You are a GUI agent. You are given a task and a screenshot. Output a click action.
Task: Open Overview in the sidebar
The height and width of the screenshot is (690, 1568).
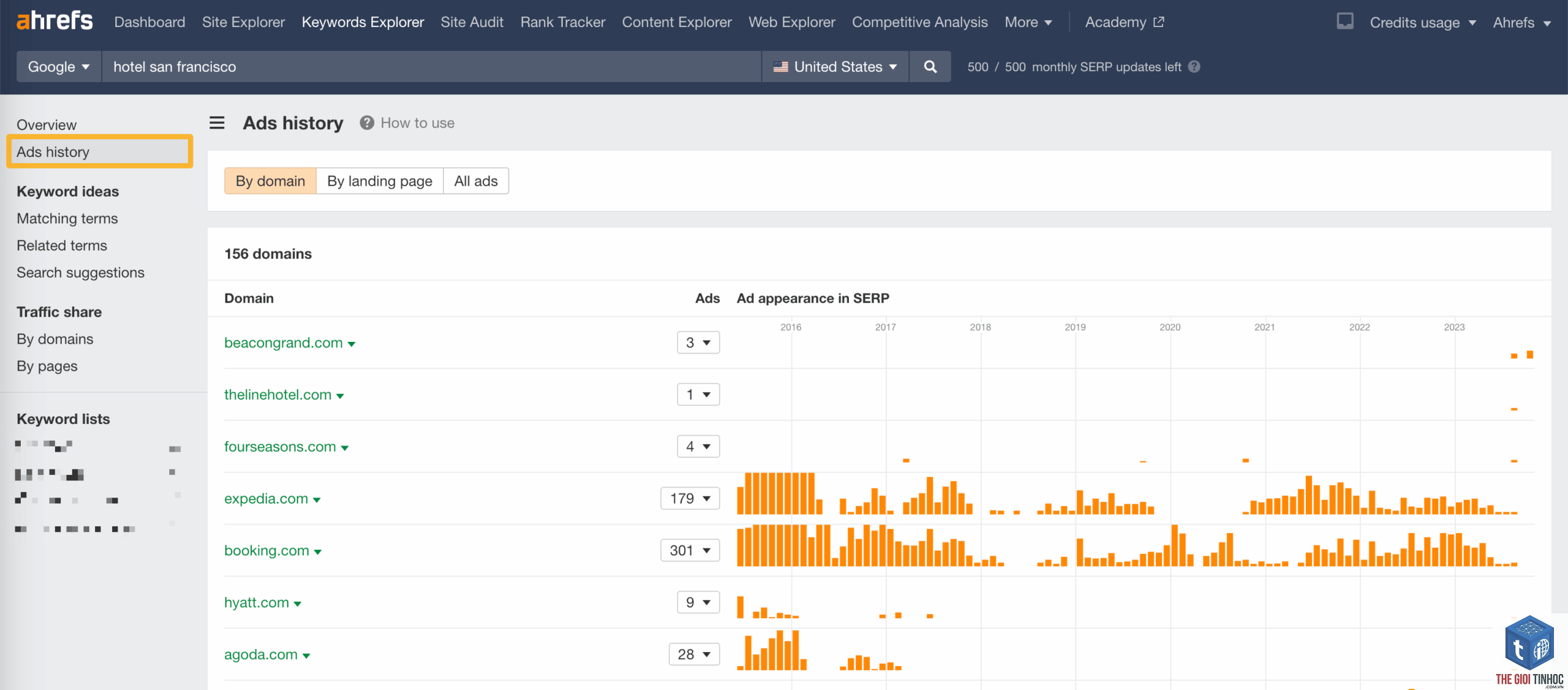(x=47, y=125)
